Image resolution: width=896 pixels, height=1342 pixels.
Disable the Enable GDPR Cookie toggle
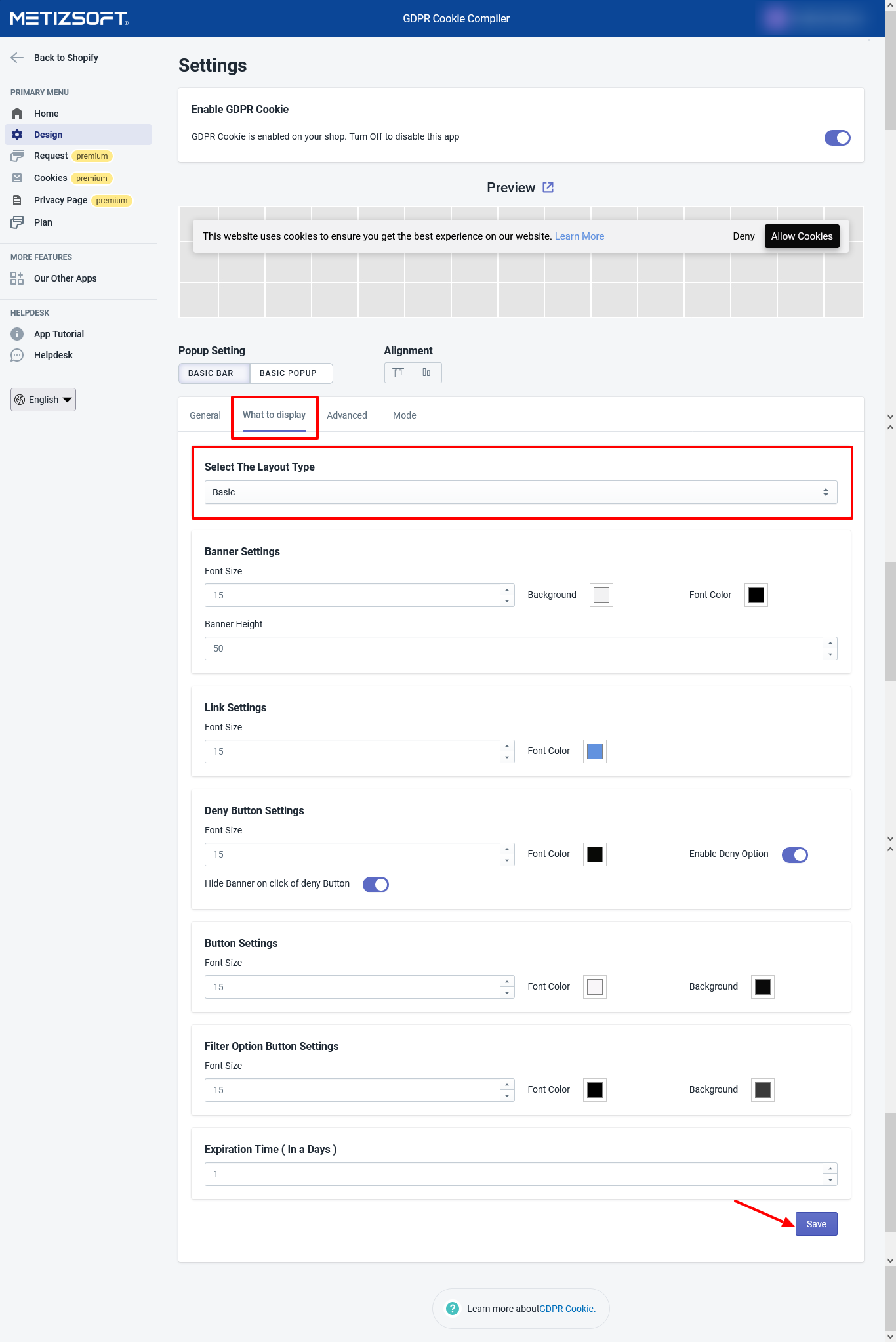coord(837,138)
